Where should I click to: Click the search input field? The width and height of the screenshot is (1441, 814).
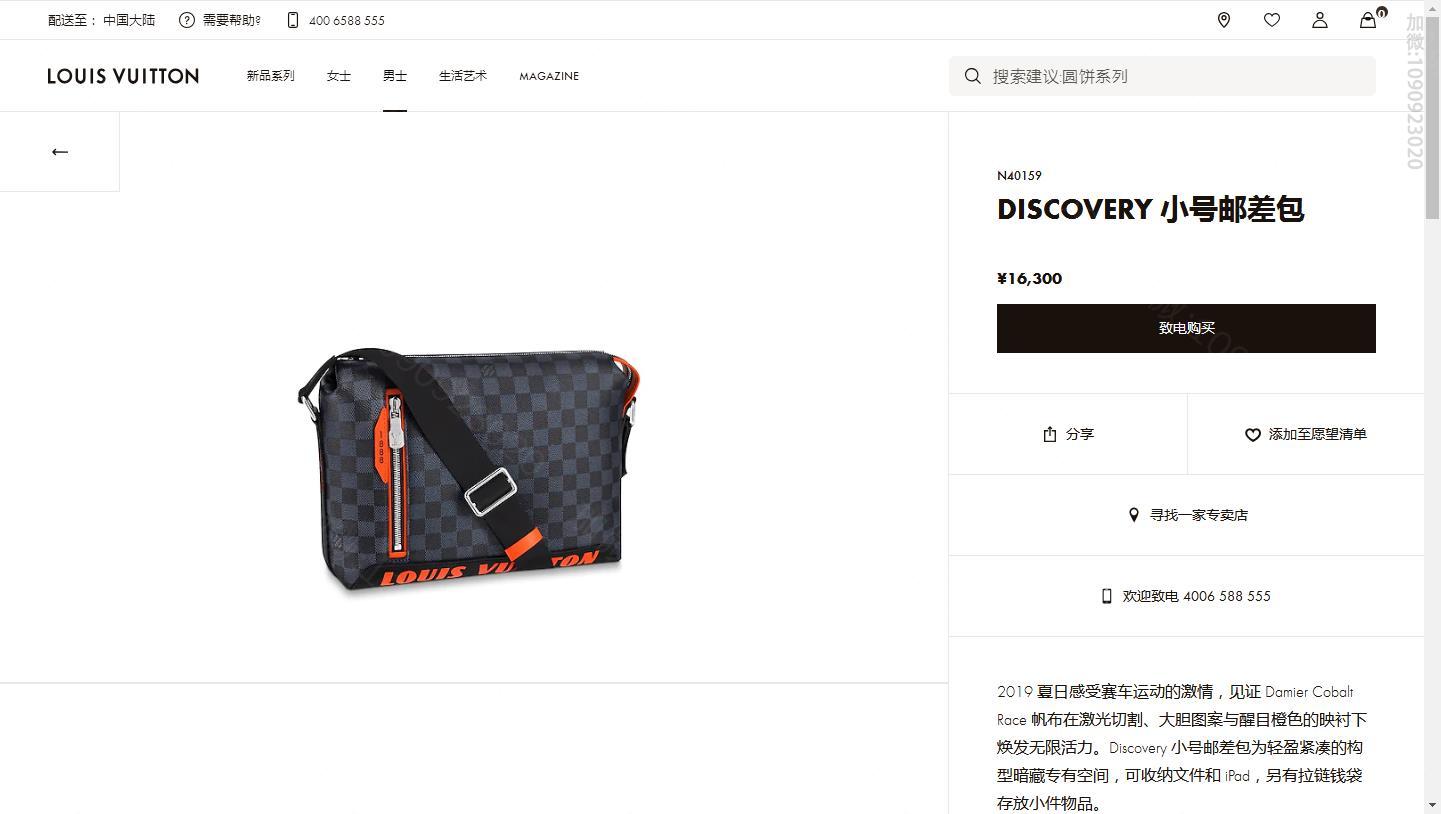tap(1162, 76)
